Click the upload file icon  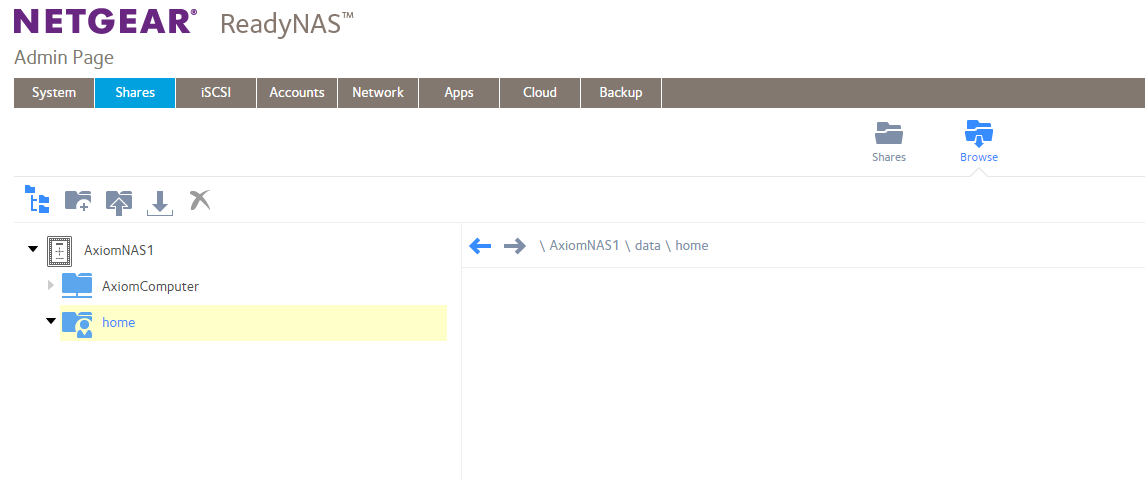click(119, 202)
